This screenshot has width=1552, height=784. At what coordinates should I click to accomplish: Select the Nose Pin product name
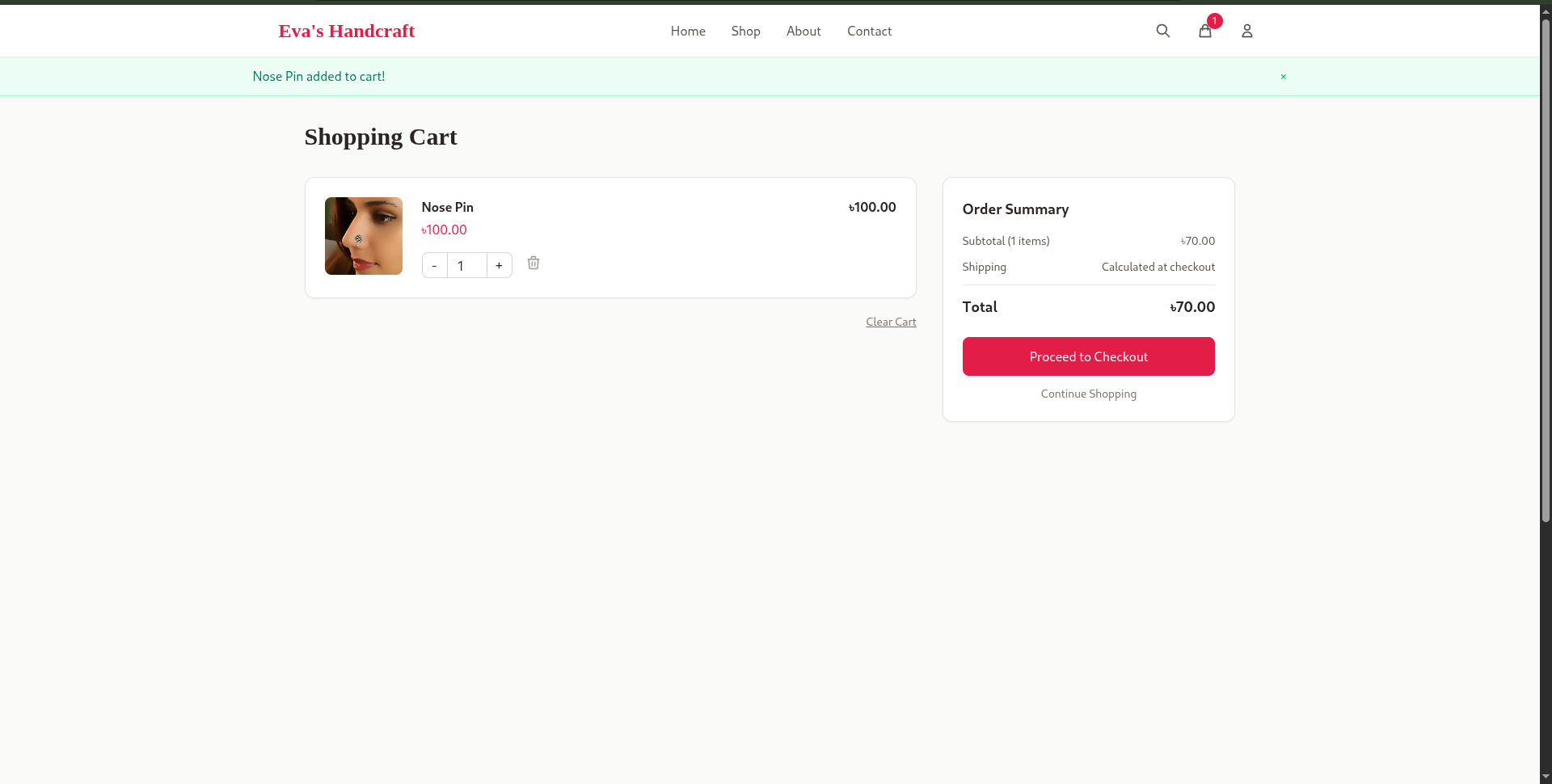pyautogui.click(x=446, y=207)
